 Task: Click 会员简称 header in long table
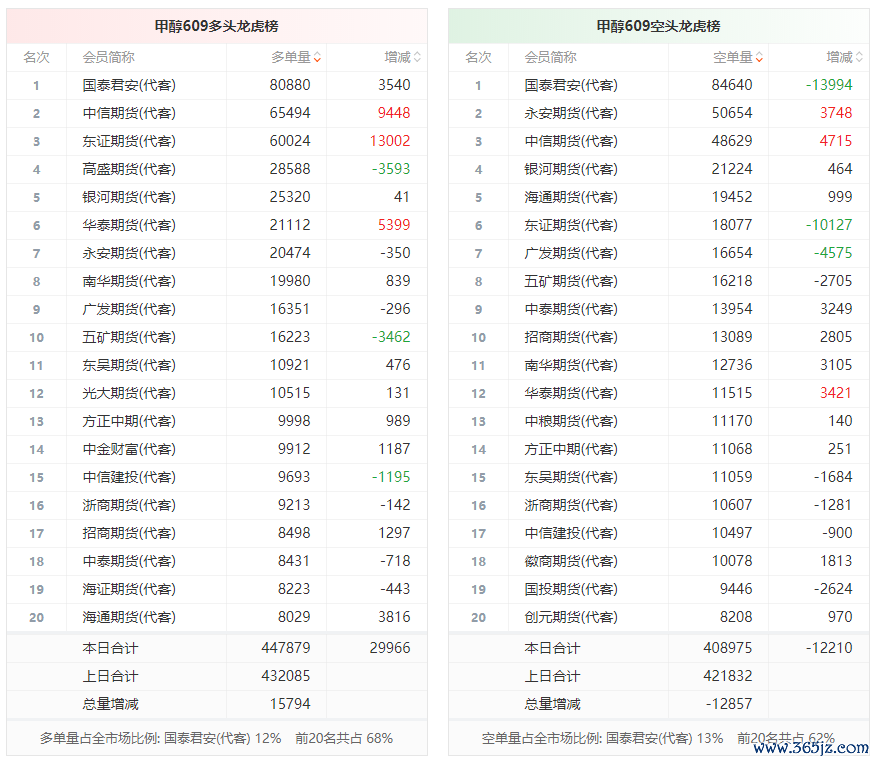pos(108,57)
